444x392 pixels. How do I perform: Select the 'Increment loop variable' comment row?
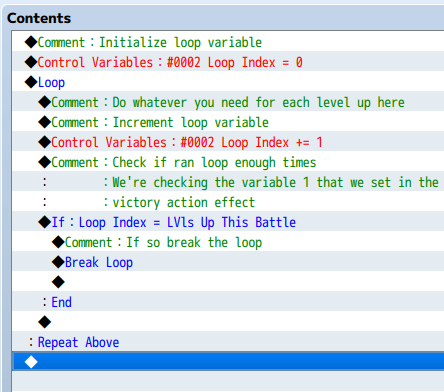(x=228, y=121)
